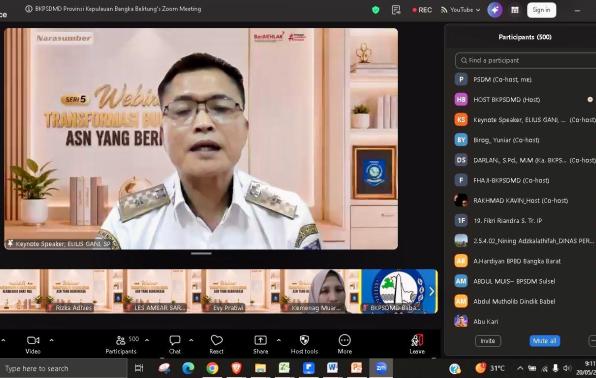This screenshot has height=378, width=596.
Task: Click the main Keynote Speaker video
Action: pos(201,139)
